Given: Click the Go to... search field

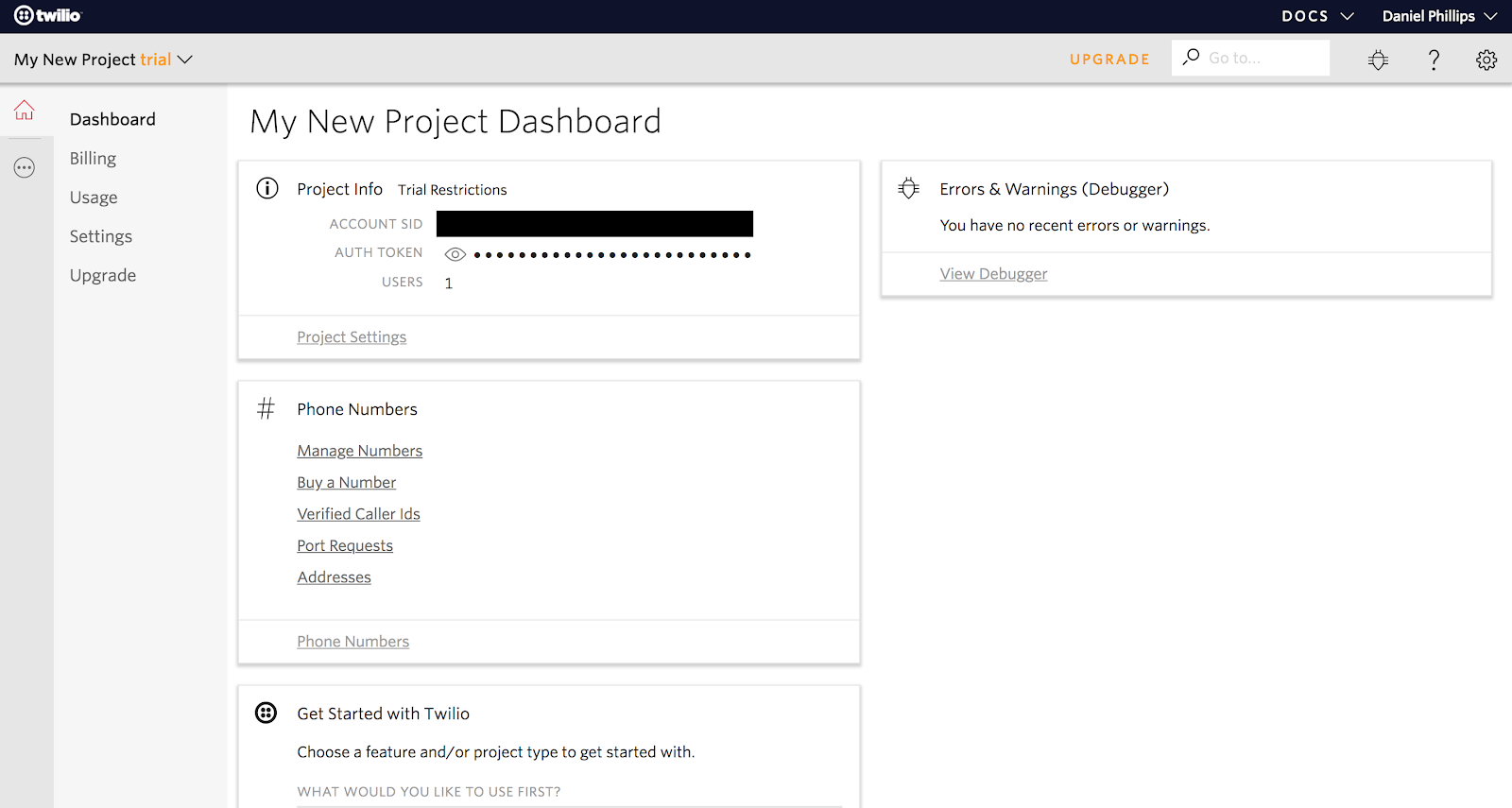Looking at the screenshot, I should point(1250,58).
